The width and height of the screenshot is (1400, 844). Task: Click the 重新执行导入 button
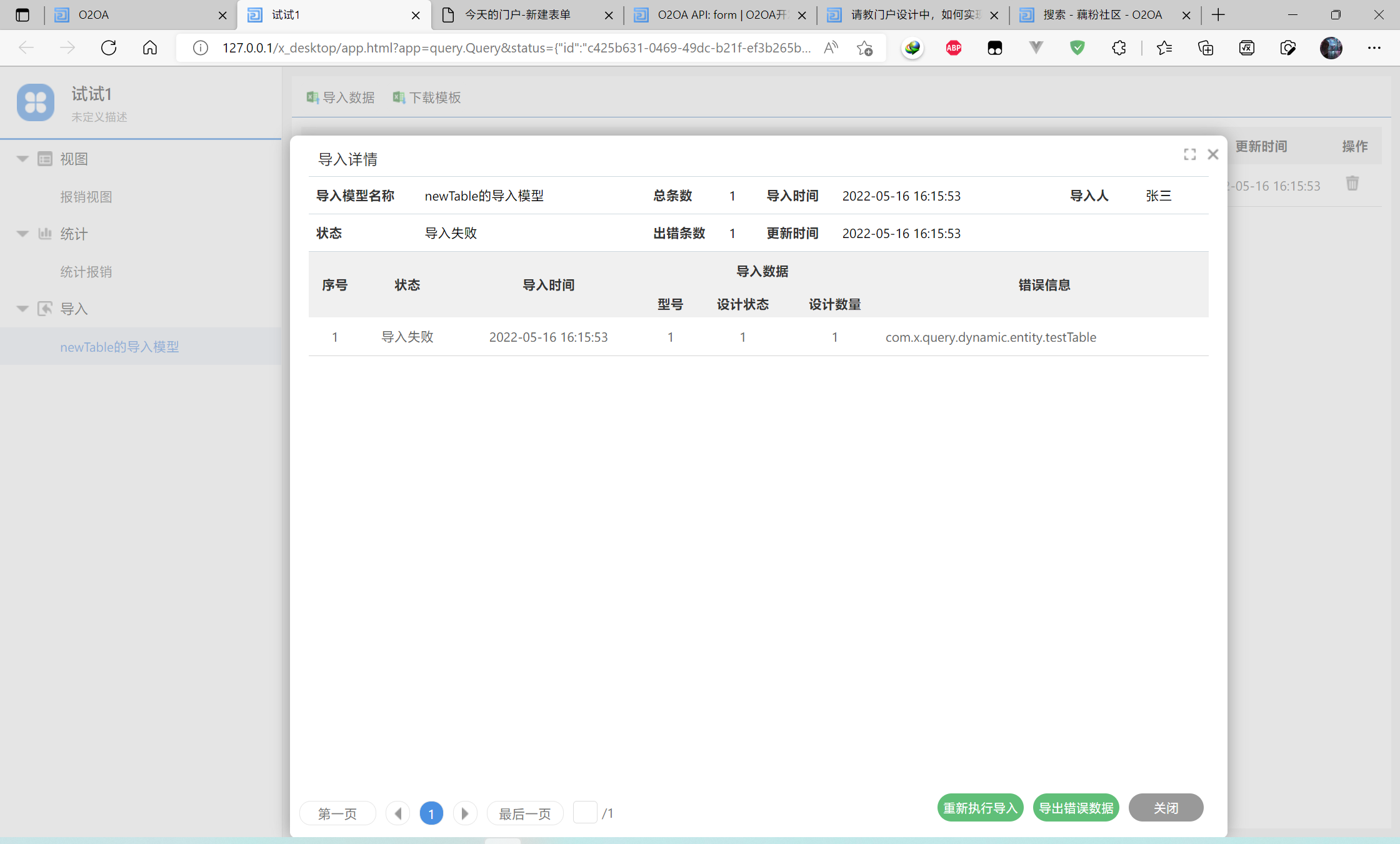pyautogui.click(x=980, y=808)
